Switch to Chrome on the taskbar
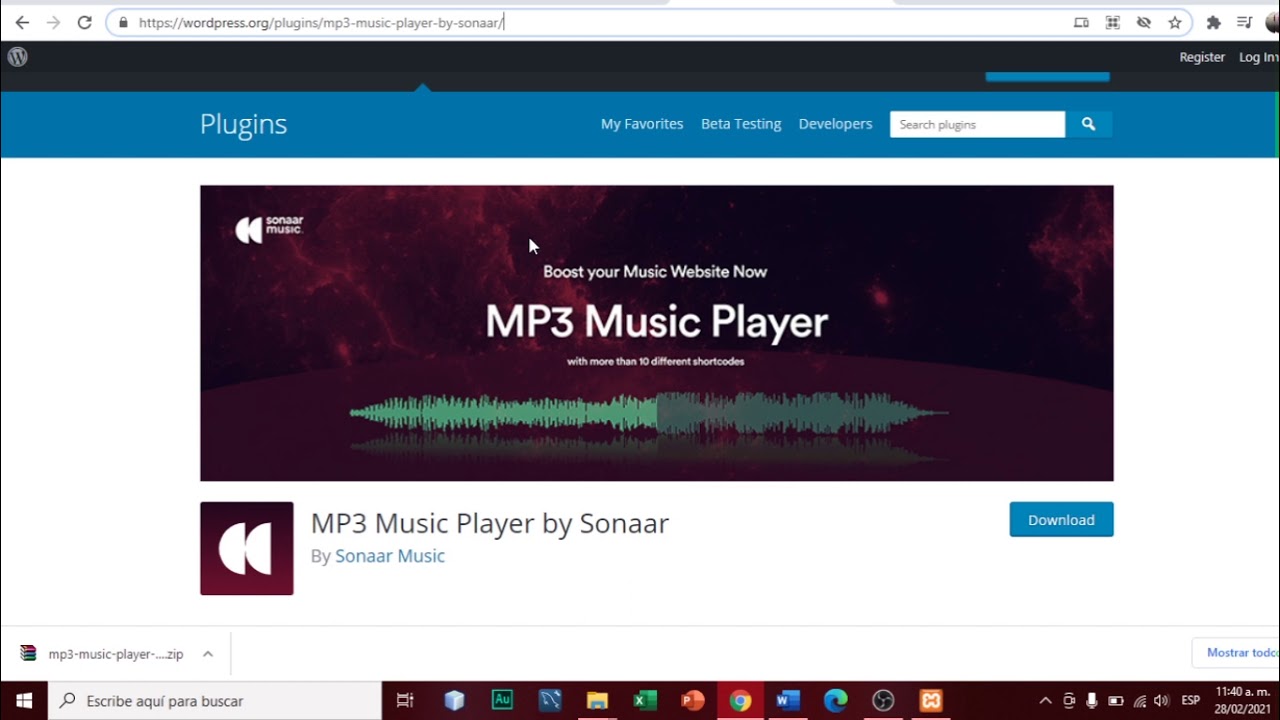Image resolution: width=1280 pixels, height=720 pixels. coord(740,701)
